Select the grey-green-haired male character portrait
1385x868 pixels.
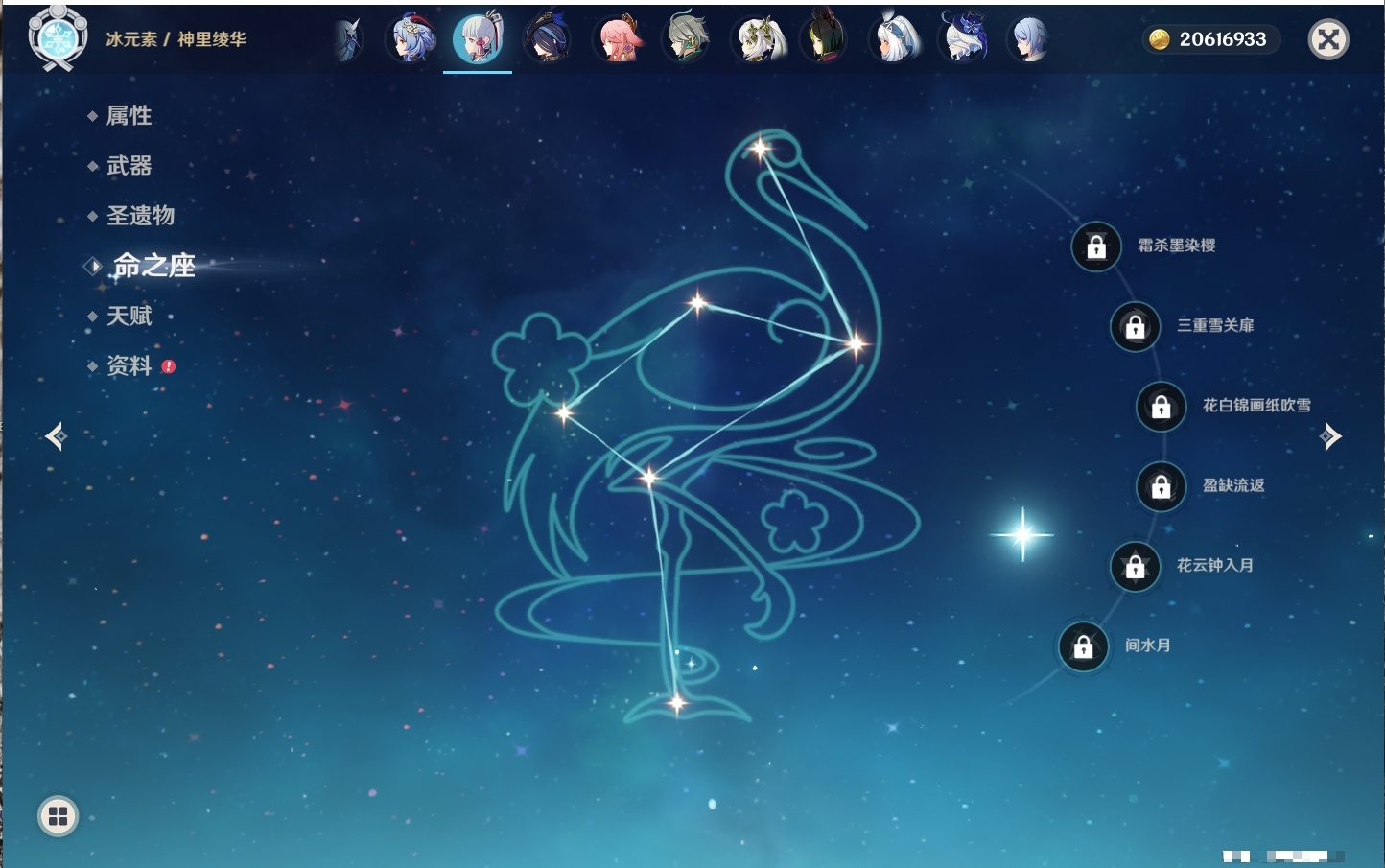point(687,40)
